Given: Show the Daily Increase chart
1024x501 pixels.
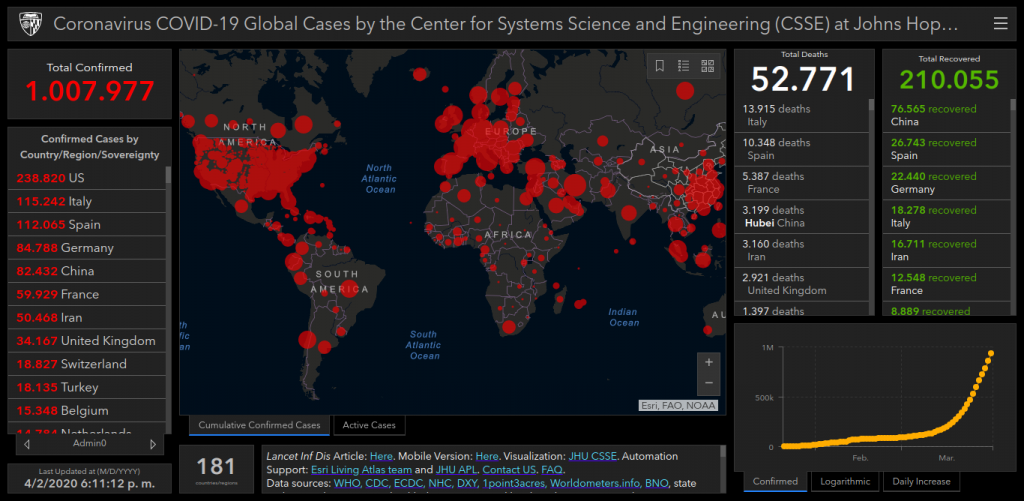Looking at the screenshot, I should click(921, 481).
